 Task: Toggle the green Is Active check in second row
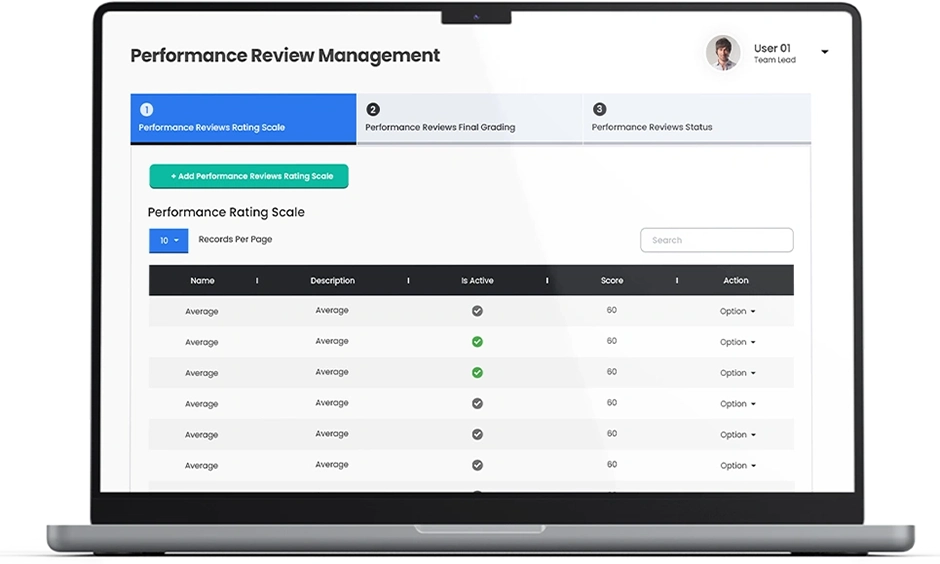477,342
